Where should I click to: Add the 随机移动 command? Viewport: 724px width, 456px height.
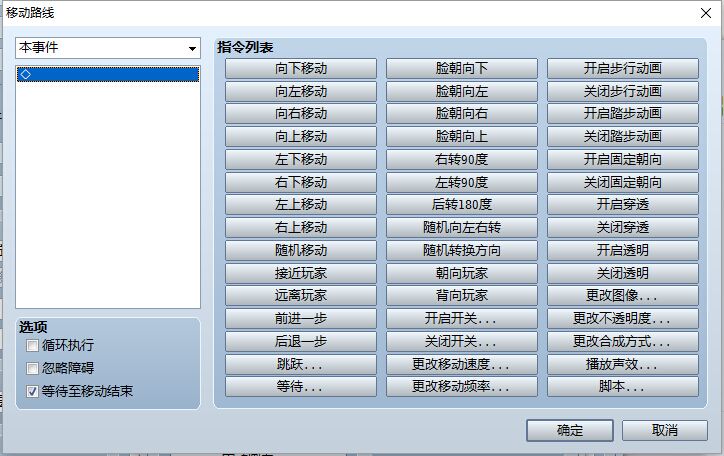coord(301,250)
